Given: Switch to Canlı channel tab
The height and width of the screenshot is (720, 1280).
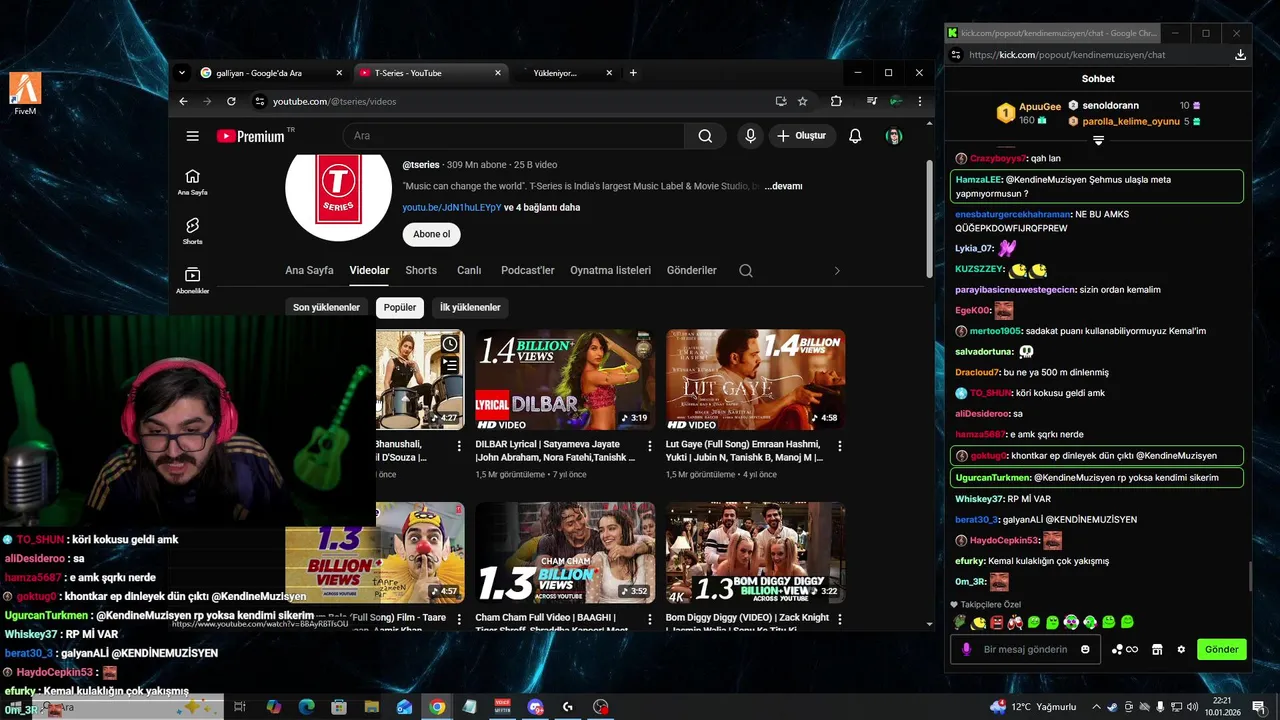Looking at the screenshot, I should click(x=469, y=270).
